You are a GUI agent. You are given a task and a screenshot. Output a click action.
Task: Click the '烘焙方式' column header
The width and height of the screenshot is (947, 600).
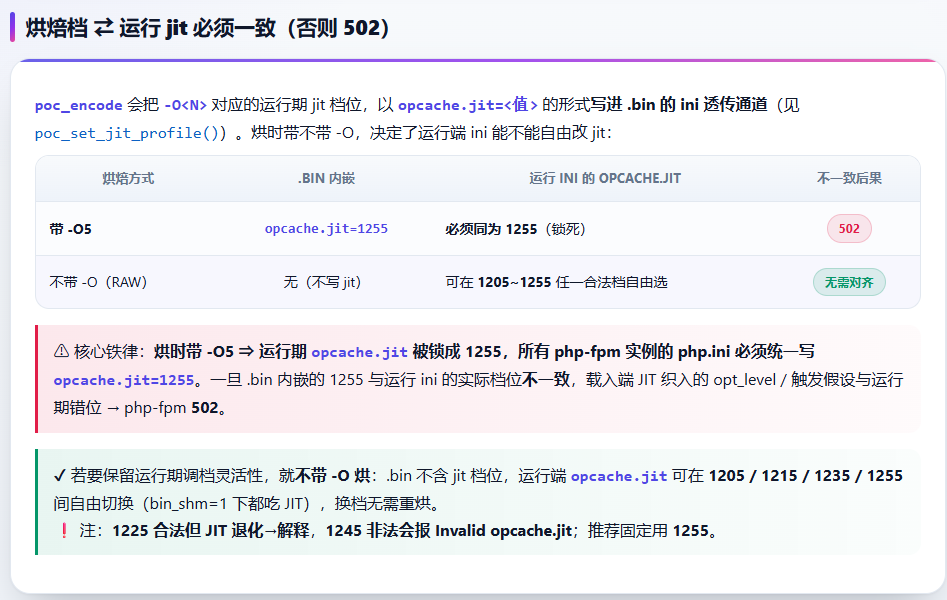pyautogui.click(x=128, y=178)
